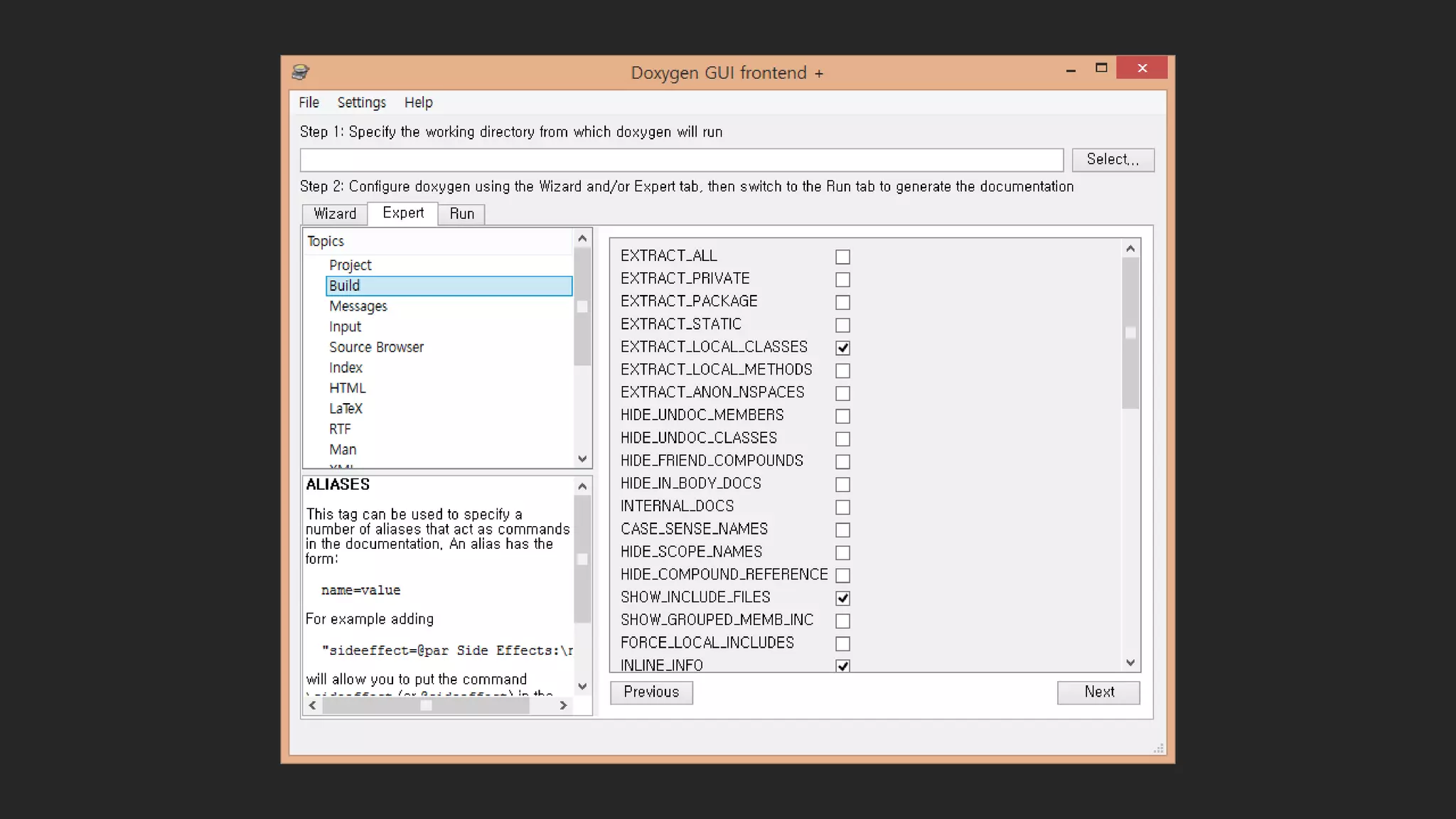Click the working directory input field
Viewport: 1456px width, 819px height.
681,160
